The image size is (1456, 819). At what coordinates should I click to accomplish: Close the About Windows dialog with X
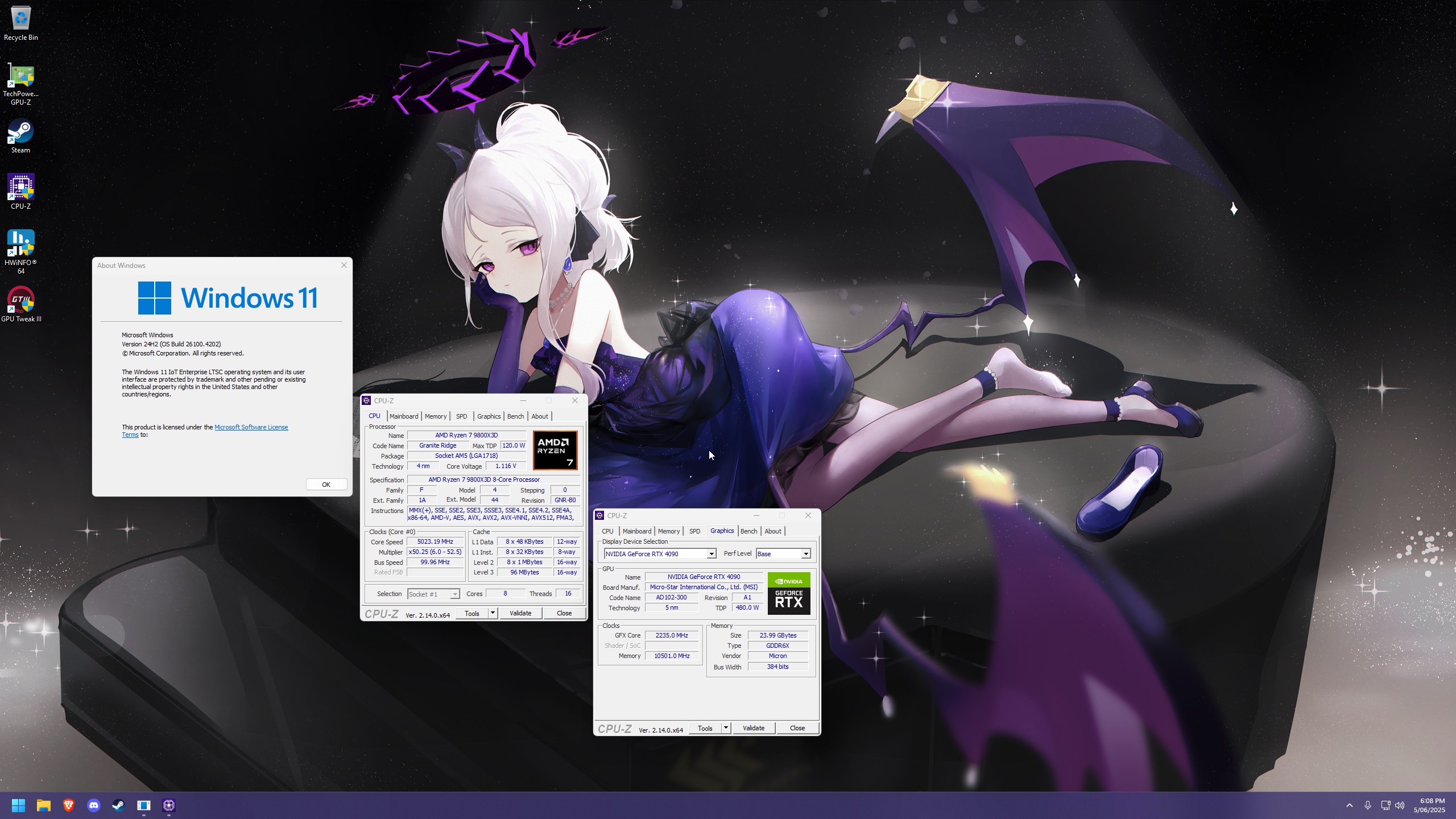[x=344, y=265]
